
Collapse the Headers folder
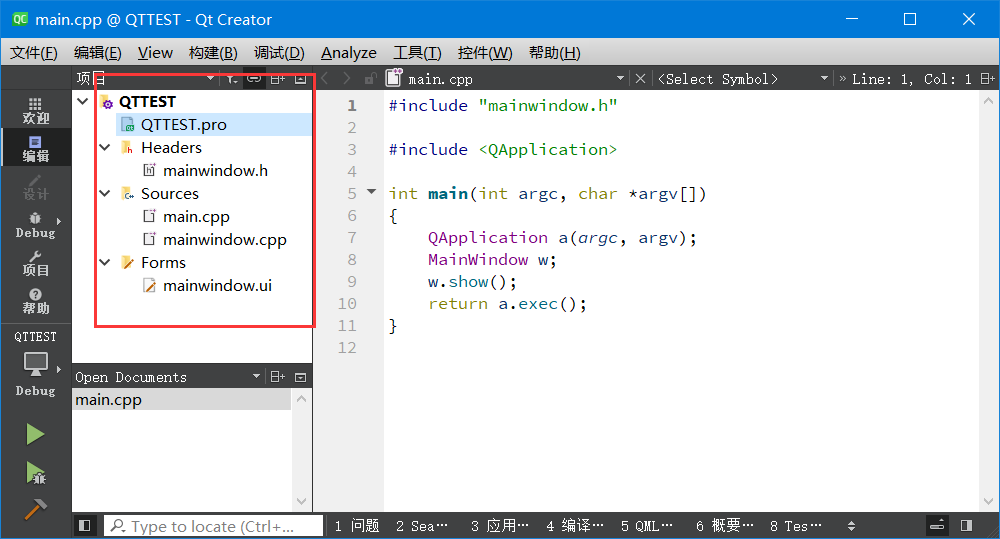click(x=105, y=147)
